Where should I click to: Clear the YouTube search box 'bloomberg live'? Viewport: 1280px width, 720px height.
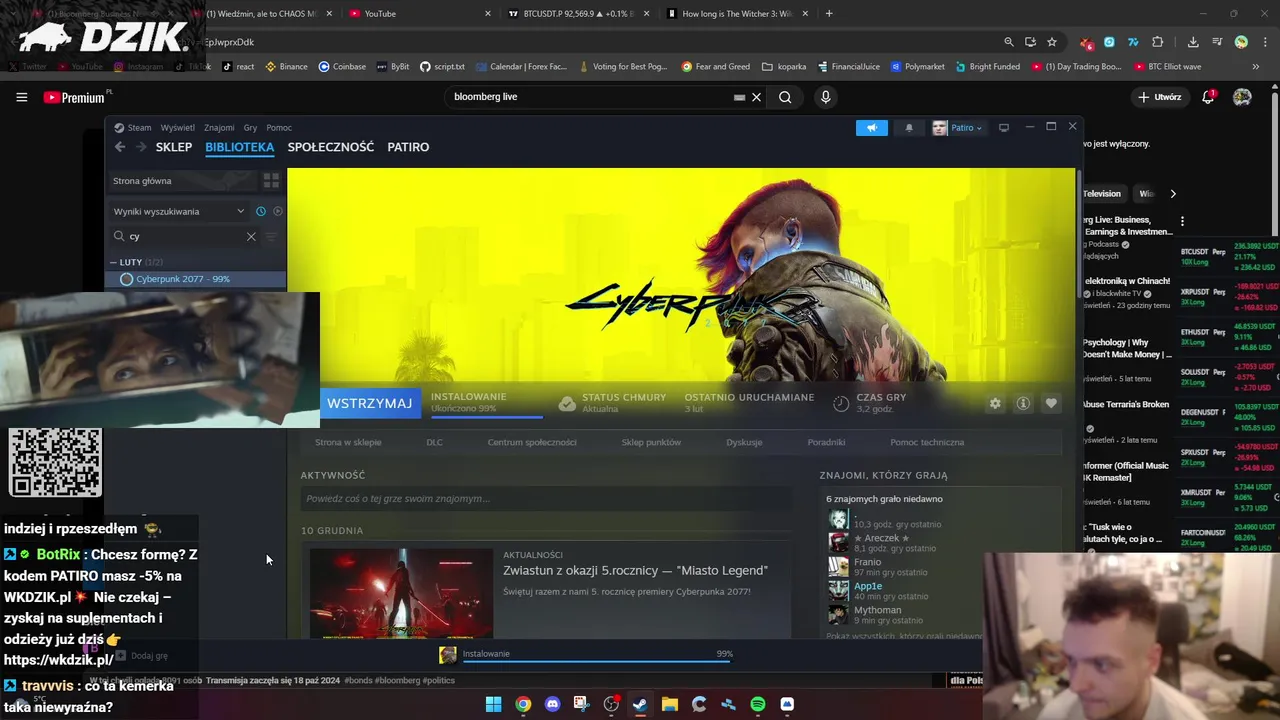coord(757,97)
